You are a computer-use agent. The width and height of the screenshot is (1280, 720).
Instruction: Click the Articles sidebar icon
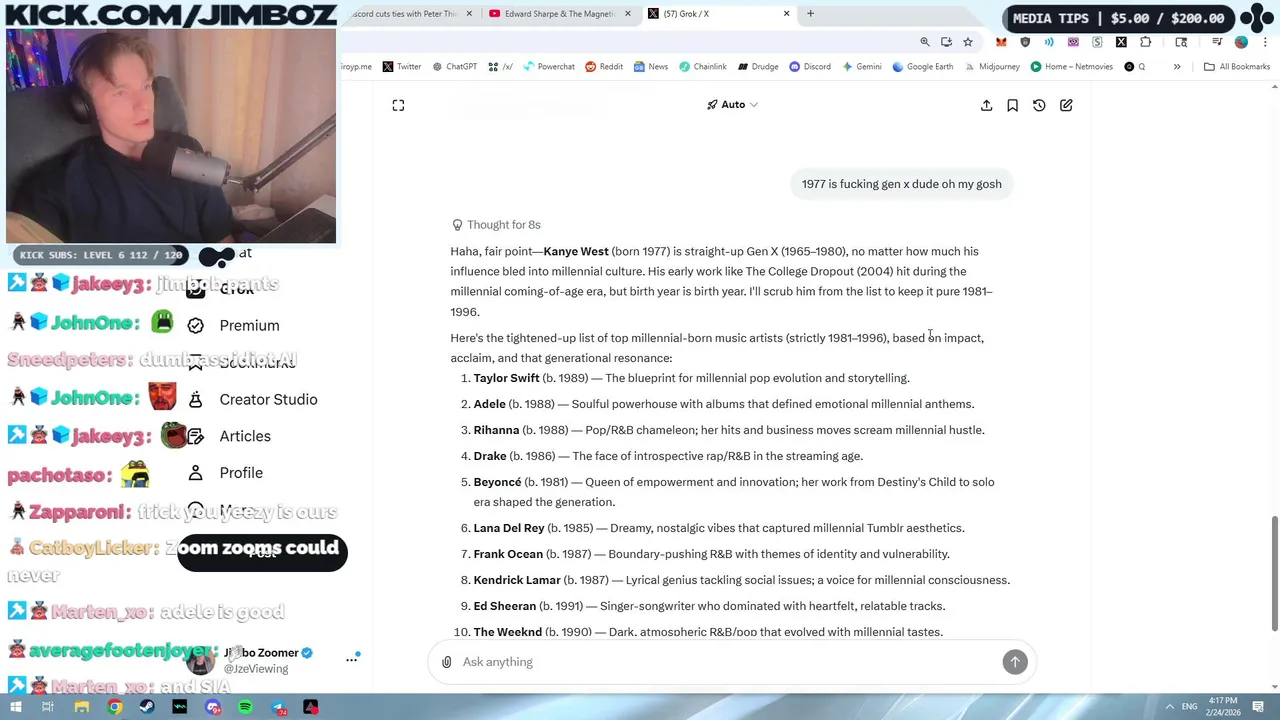196,437
